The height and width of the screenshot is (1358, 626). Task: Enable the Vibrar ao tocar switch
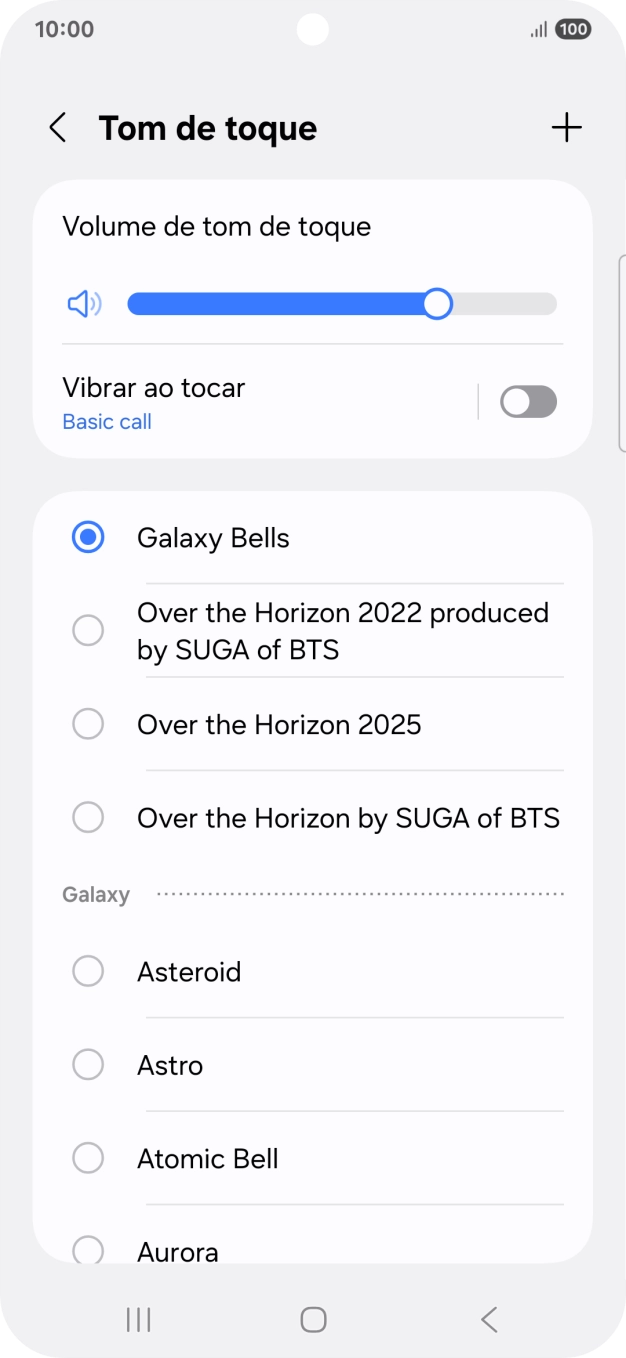coord(527,402)
